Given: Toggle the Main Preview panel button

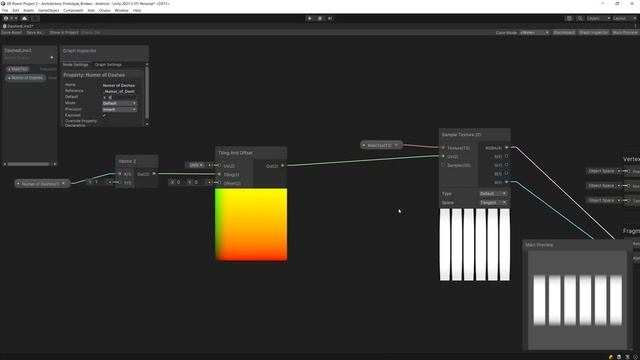Looking at the screenshot, I should [x=625, y=32].
